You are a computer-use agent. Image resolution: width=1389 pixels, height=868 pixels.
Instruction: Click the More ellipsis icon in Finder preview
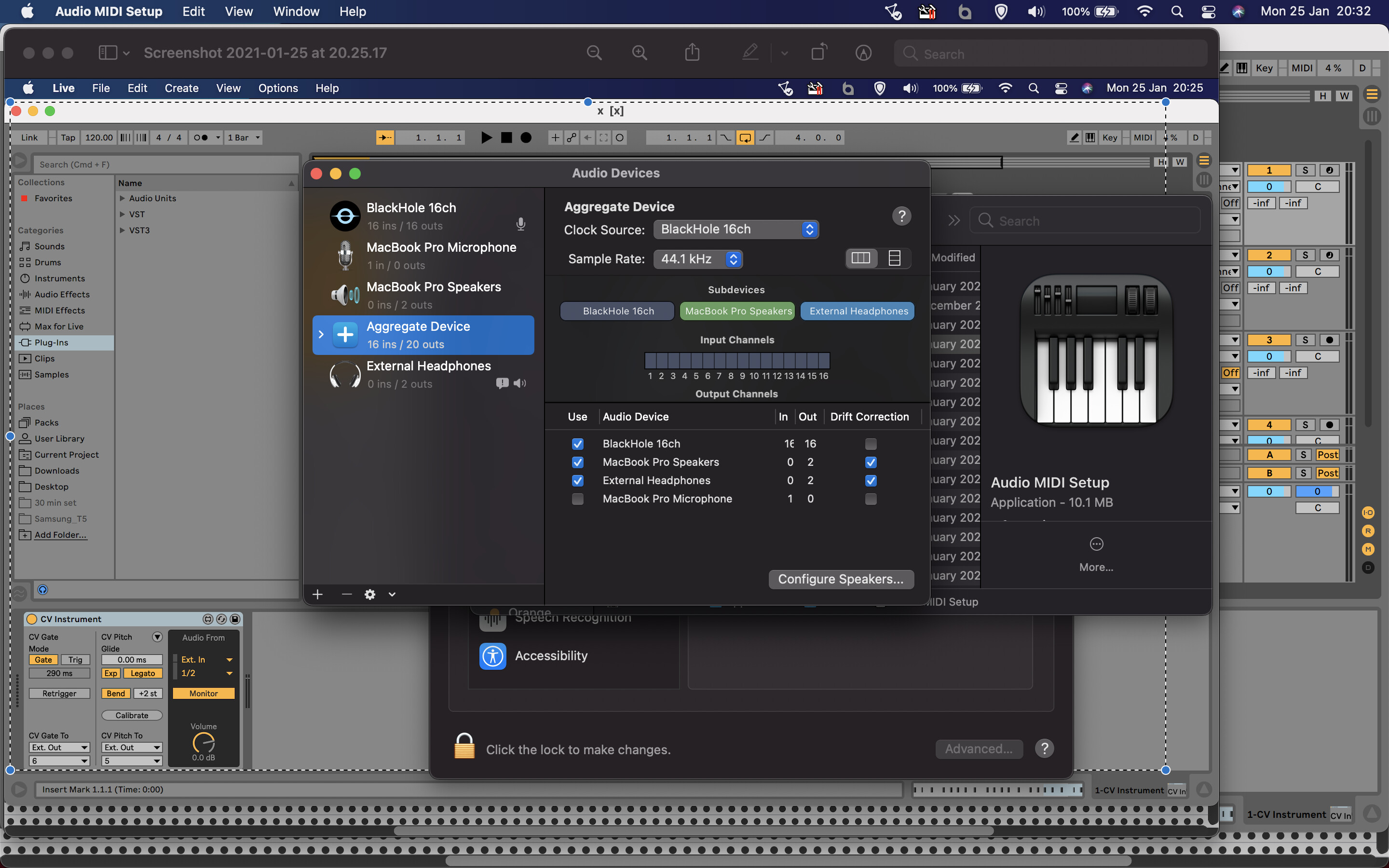pos(1096,543)
